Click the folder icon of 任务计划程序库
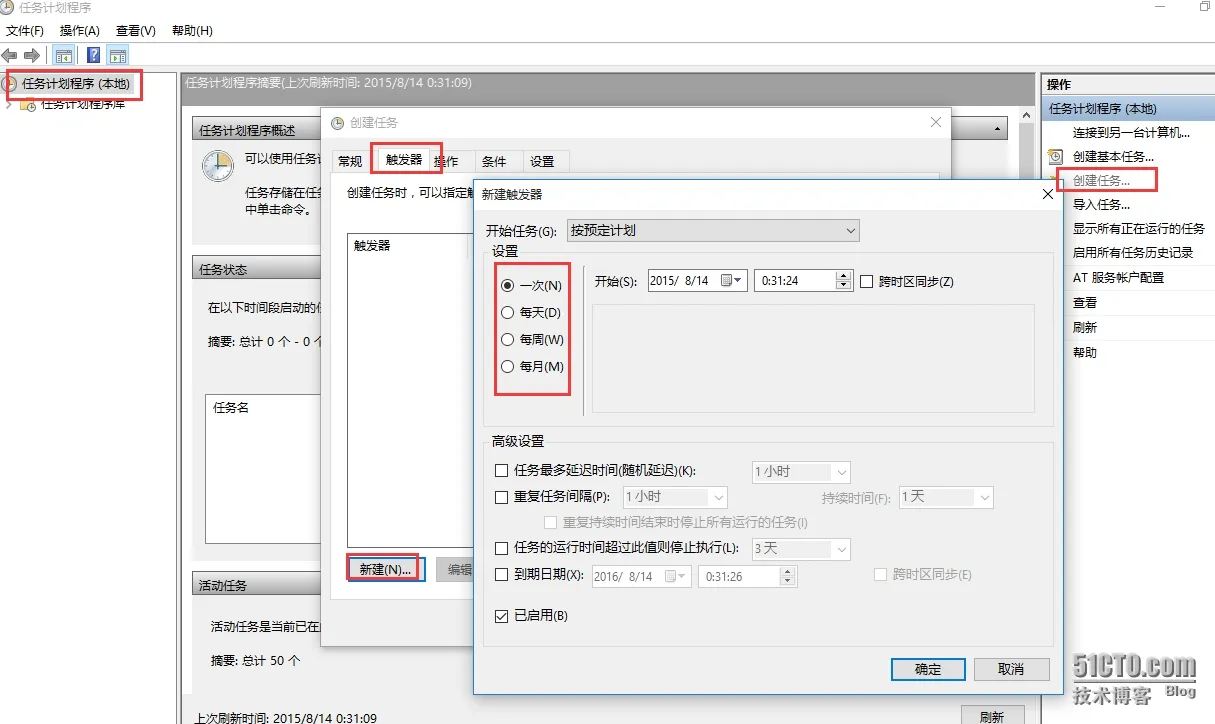The width and height of the screenshot is (1215, 724). tap(28, 104)
